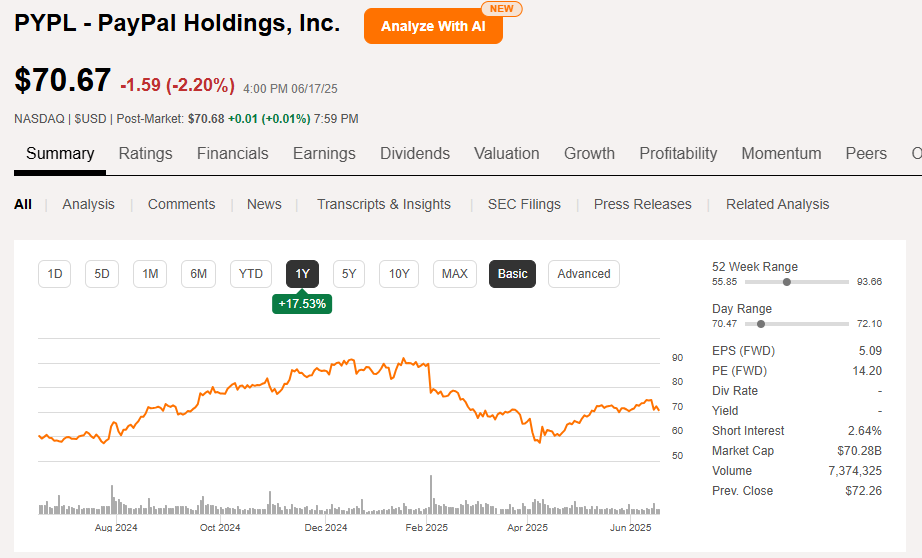Open the Dividends tab
Screen dimensions: 922x558
415,154
